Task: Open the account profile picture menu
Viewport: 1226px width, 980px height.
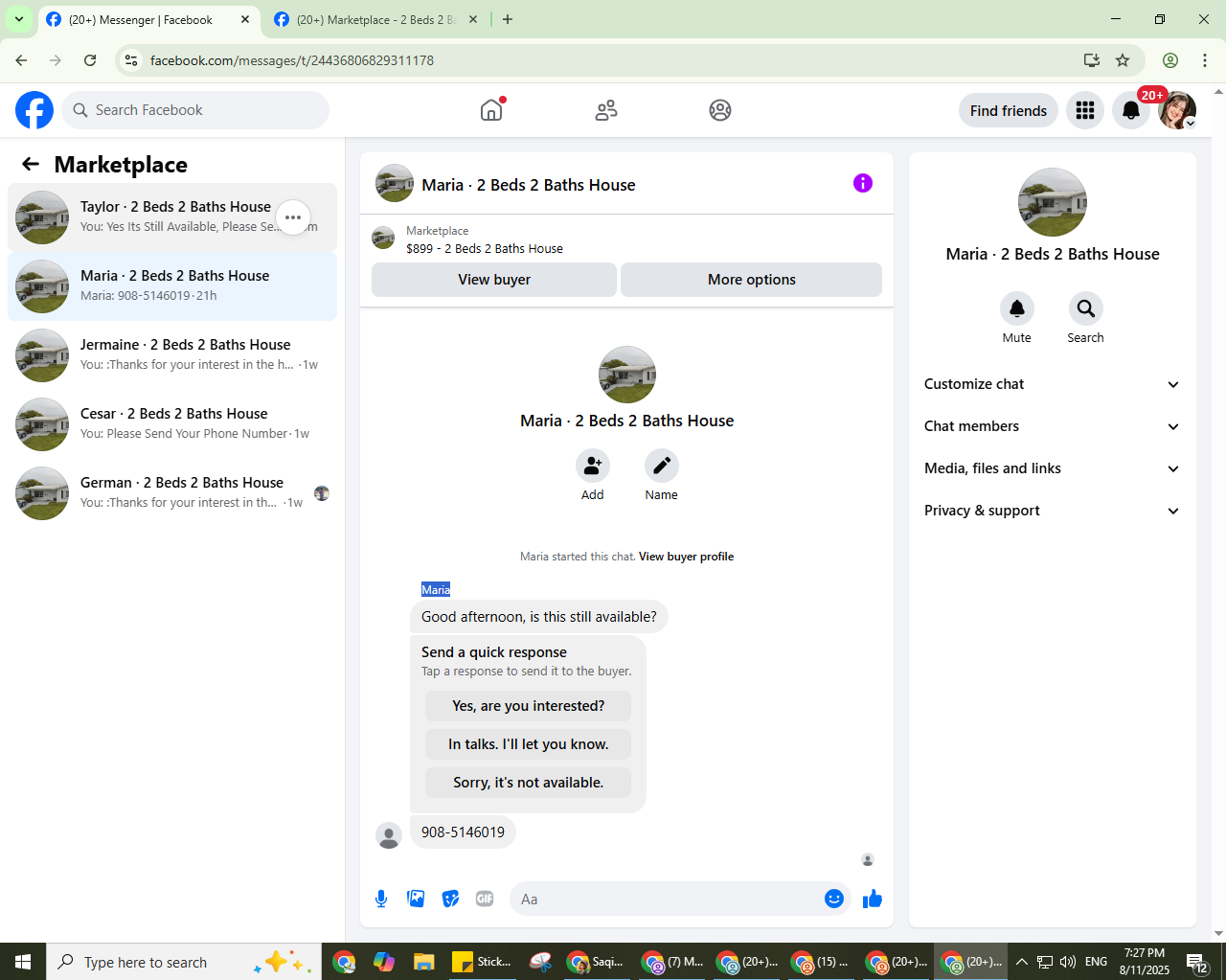Action: click(x=1177, y=110)
